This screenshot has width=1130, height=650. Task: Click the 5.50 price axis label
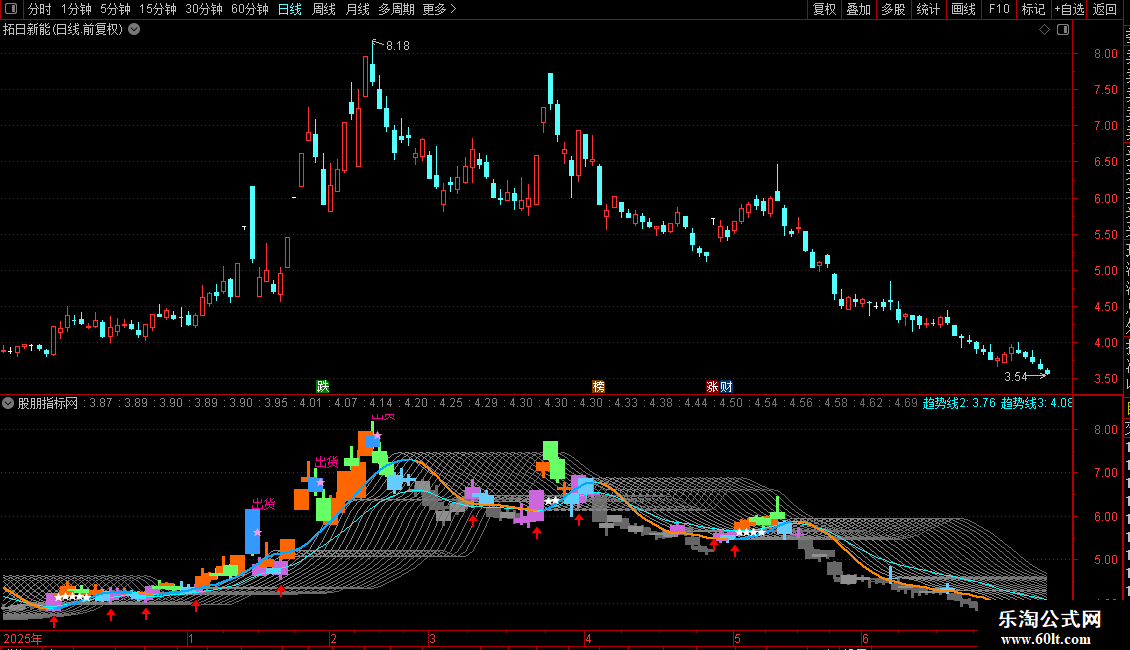coord(1105,234)
